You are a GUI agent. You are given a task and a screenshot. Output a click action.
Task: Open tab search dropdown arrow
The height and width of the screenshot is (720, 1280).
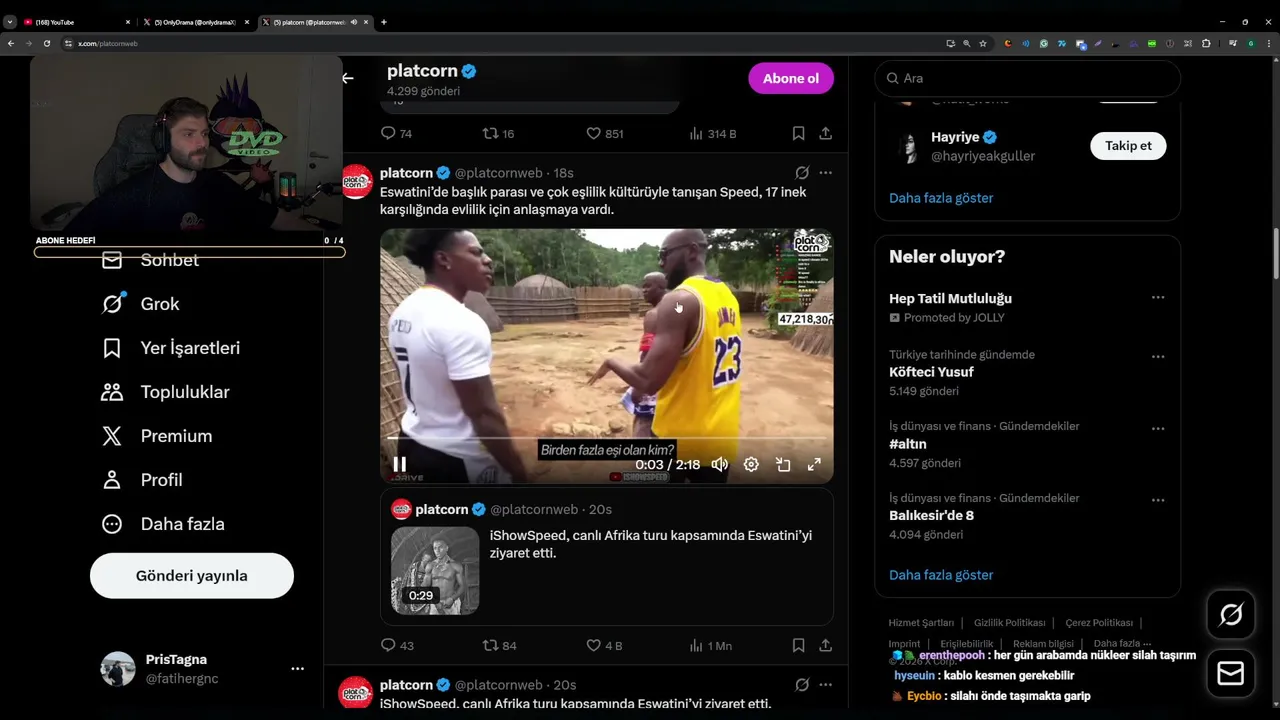(9, 22)
